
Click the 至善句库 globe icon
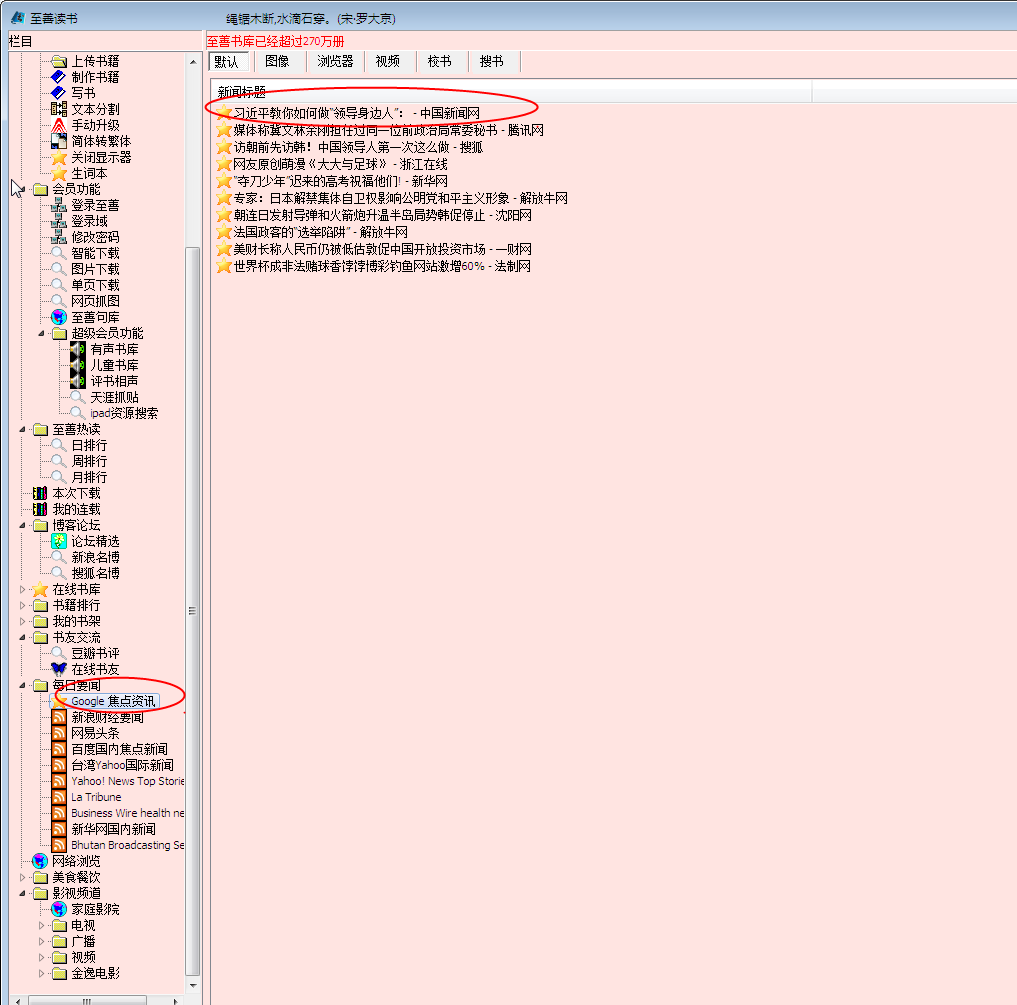pyautogui.click(x=59, y=317)
